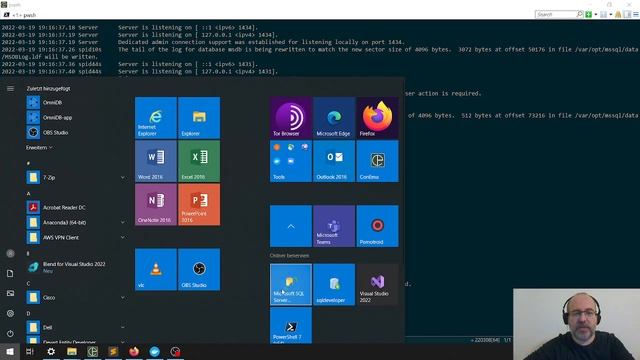Launch the PowerShell 7 tile

tap(291, 326)
